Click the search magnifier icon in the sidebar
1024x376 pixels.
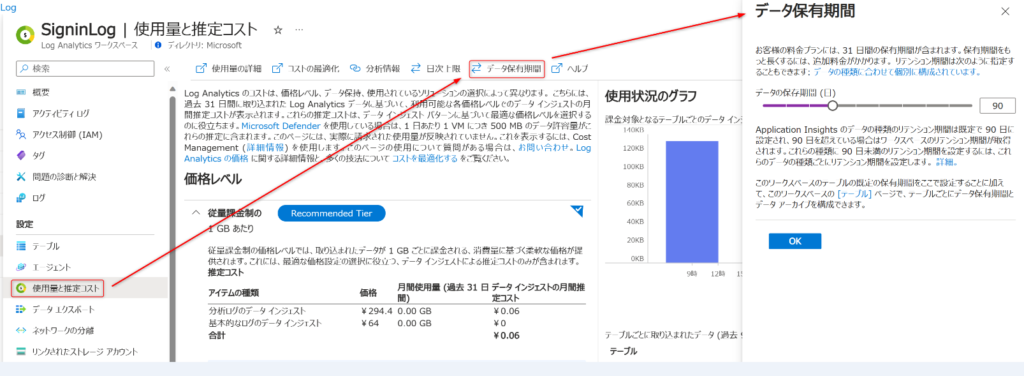pos(24,69)
